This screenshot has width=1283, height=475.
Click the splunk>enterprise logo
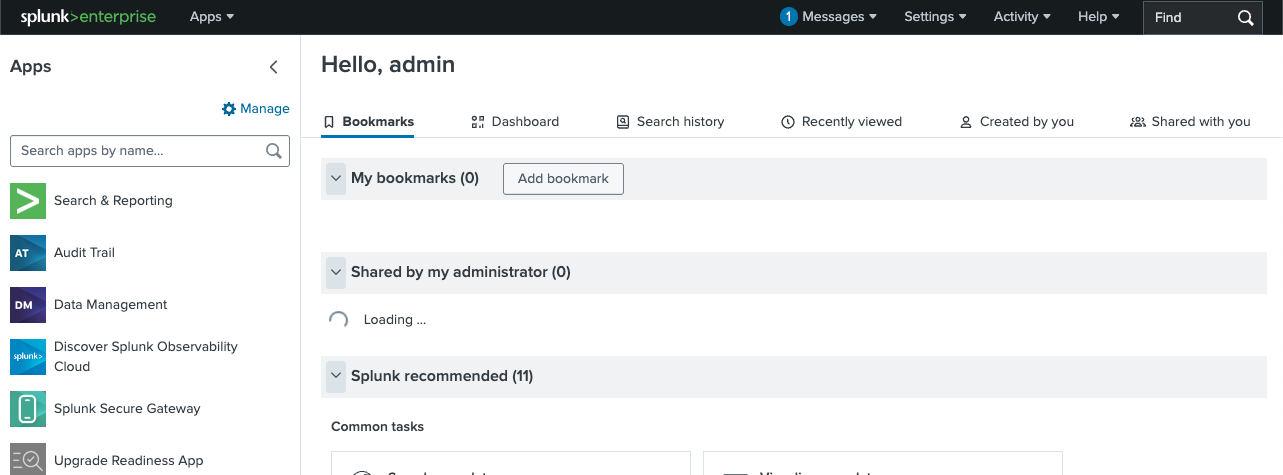coord(88,17)
